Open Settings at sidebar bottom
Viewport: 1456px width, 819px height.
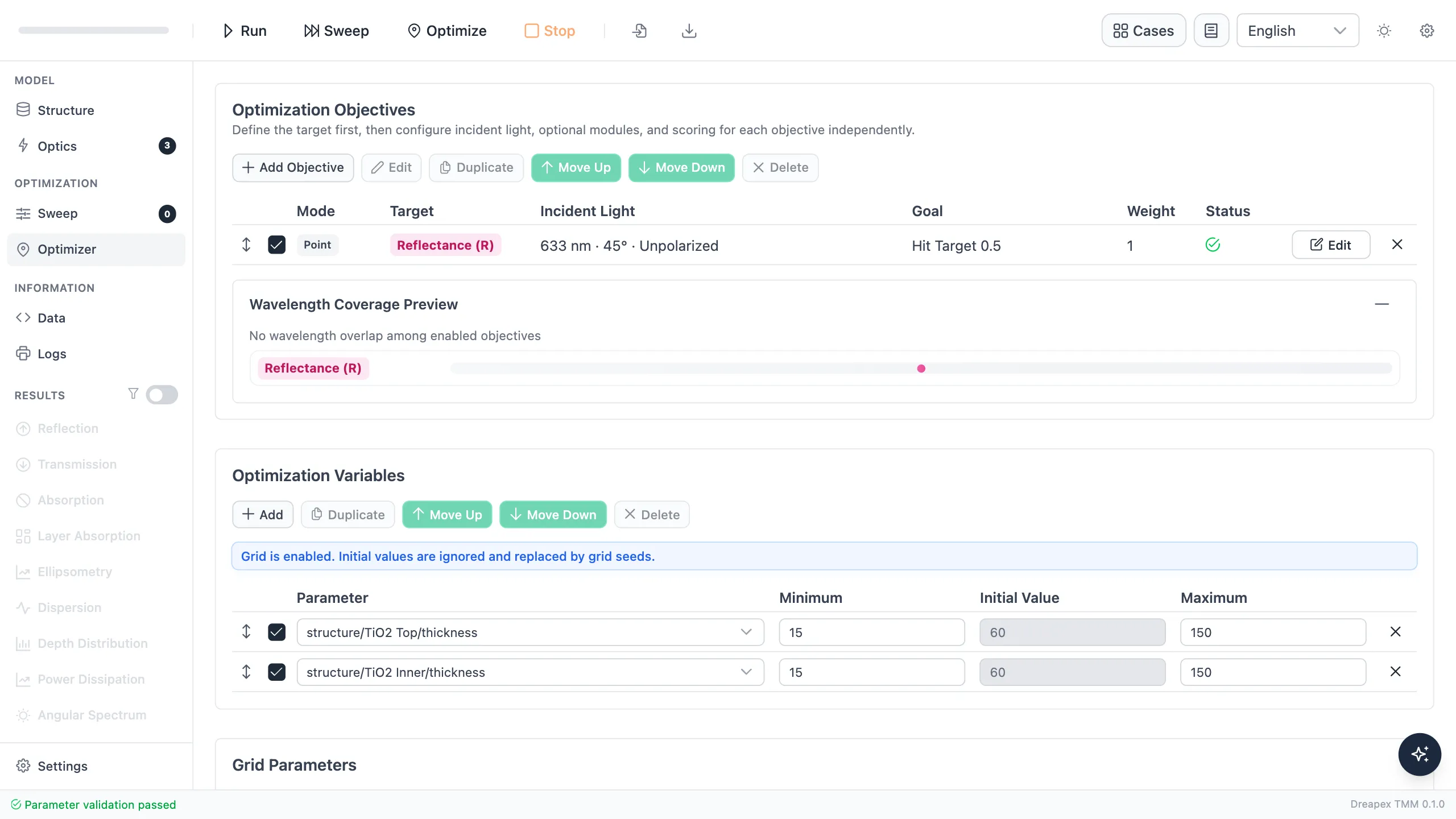pos(96,766)
